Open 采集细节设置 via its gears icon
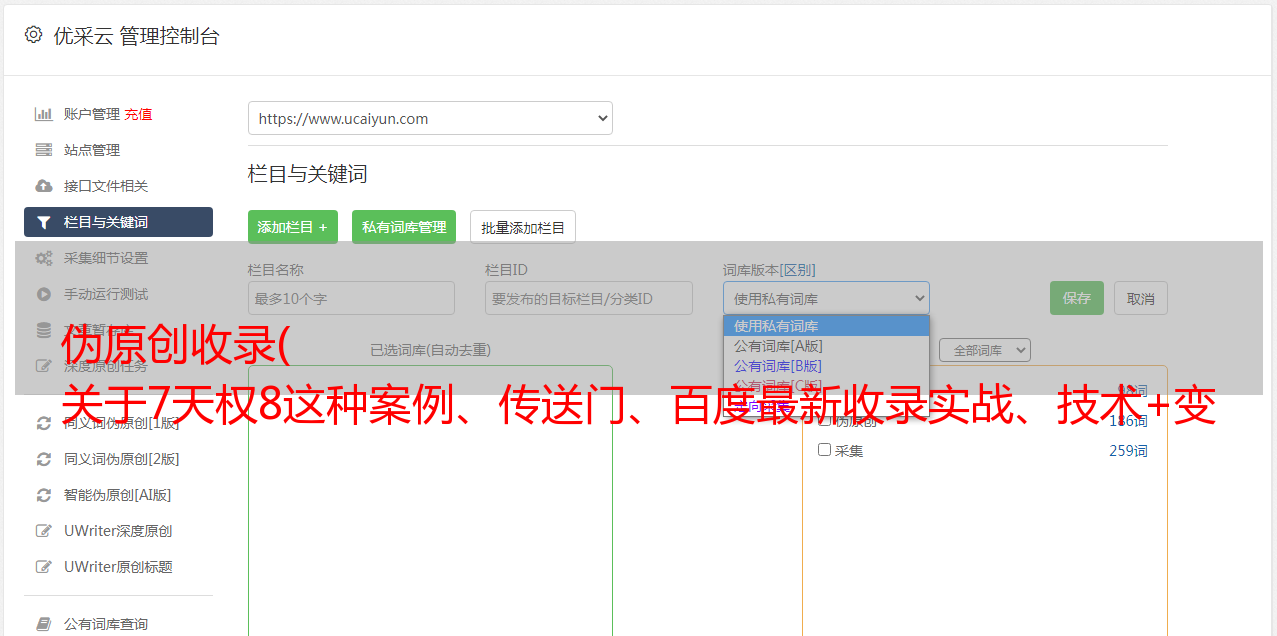The image size is (1277, 636). tap(43, 258)
